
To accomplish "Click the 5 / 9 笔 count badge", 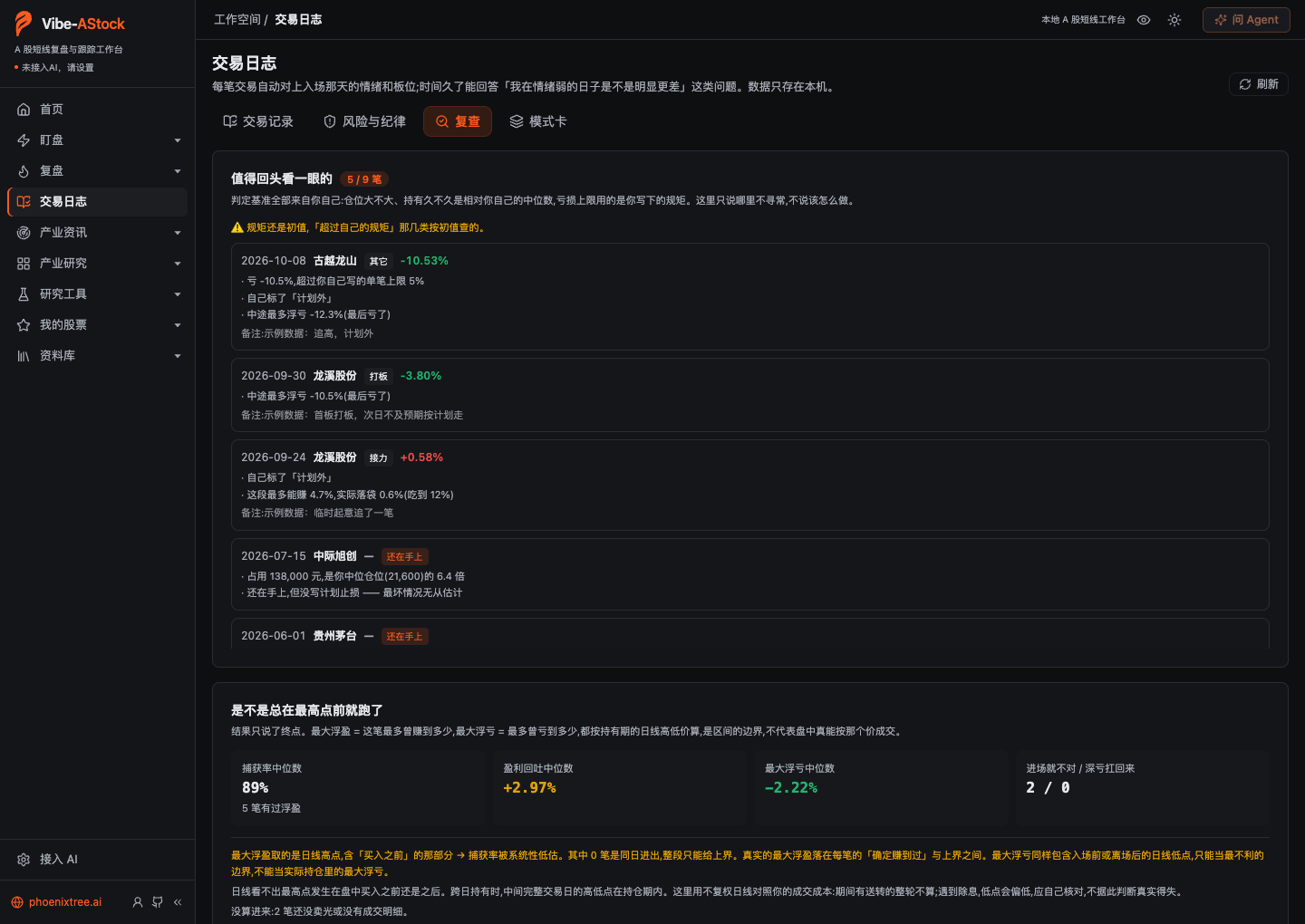I will coord(364,179).
